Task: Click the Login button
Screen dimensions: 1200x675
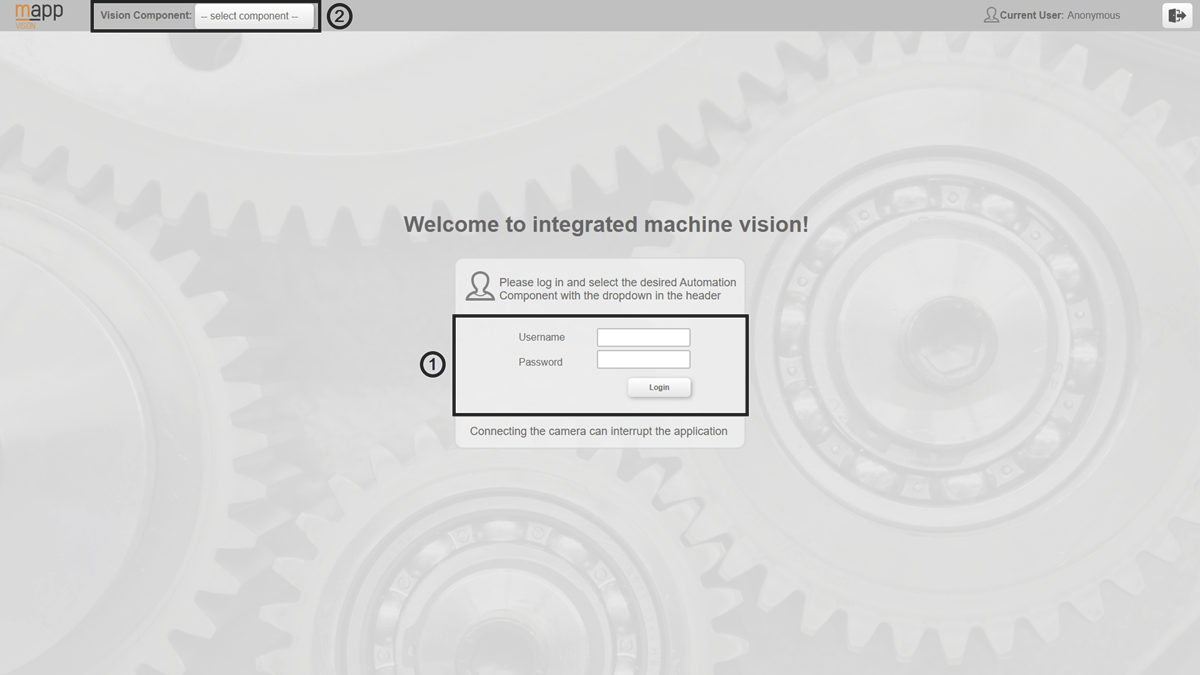Action: pos(659,387)
